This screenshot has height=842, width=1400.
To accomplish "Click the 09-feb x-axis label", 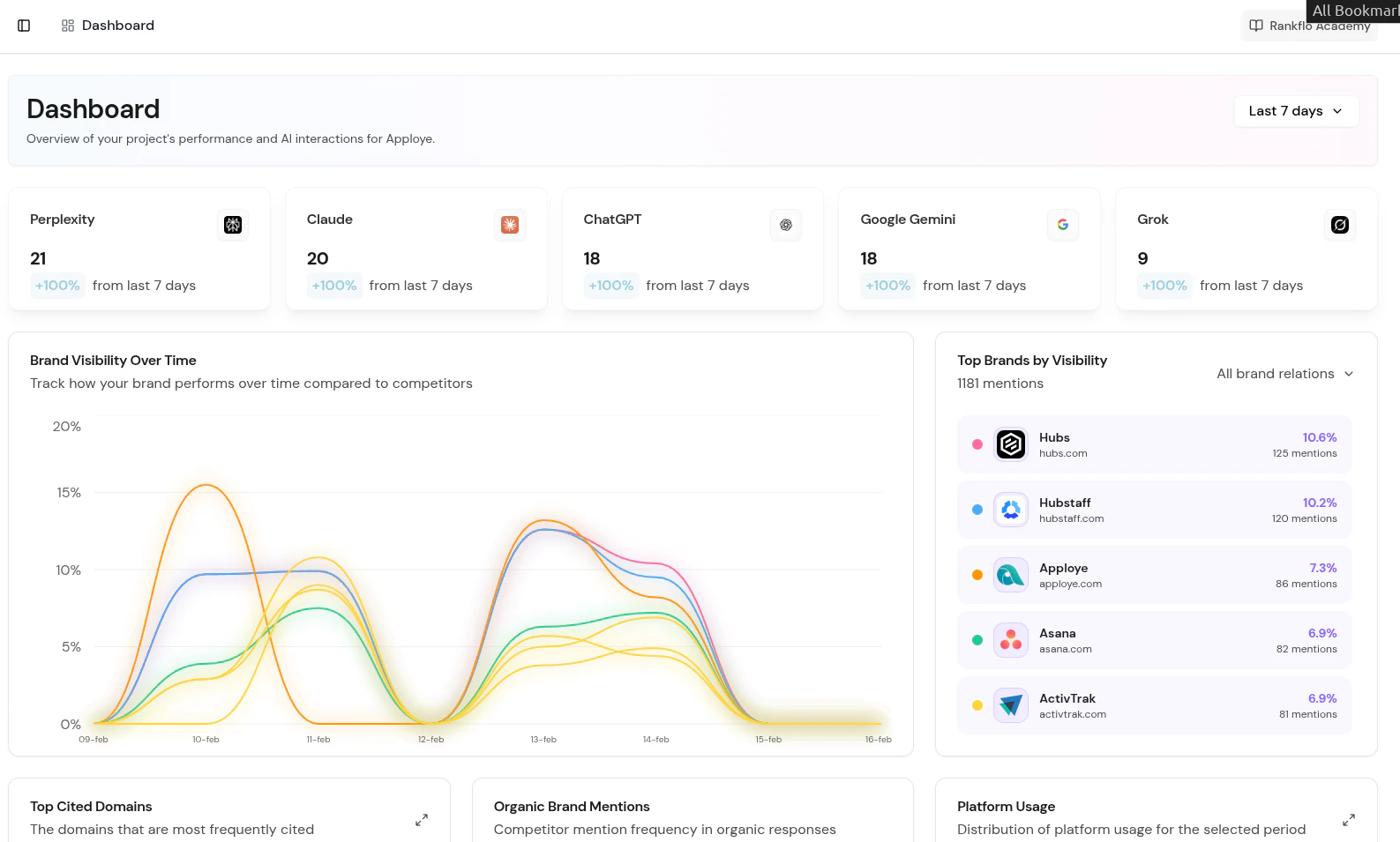I will point(94,740).
